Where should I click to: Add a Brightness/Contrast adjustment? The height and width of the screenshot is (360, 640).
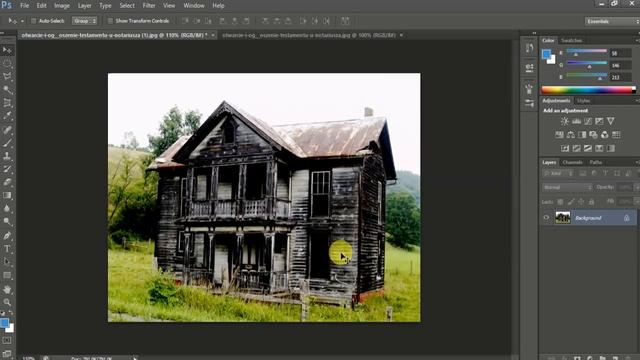click(x=564, y=121)
